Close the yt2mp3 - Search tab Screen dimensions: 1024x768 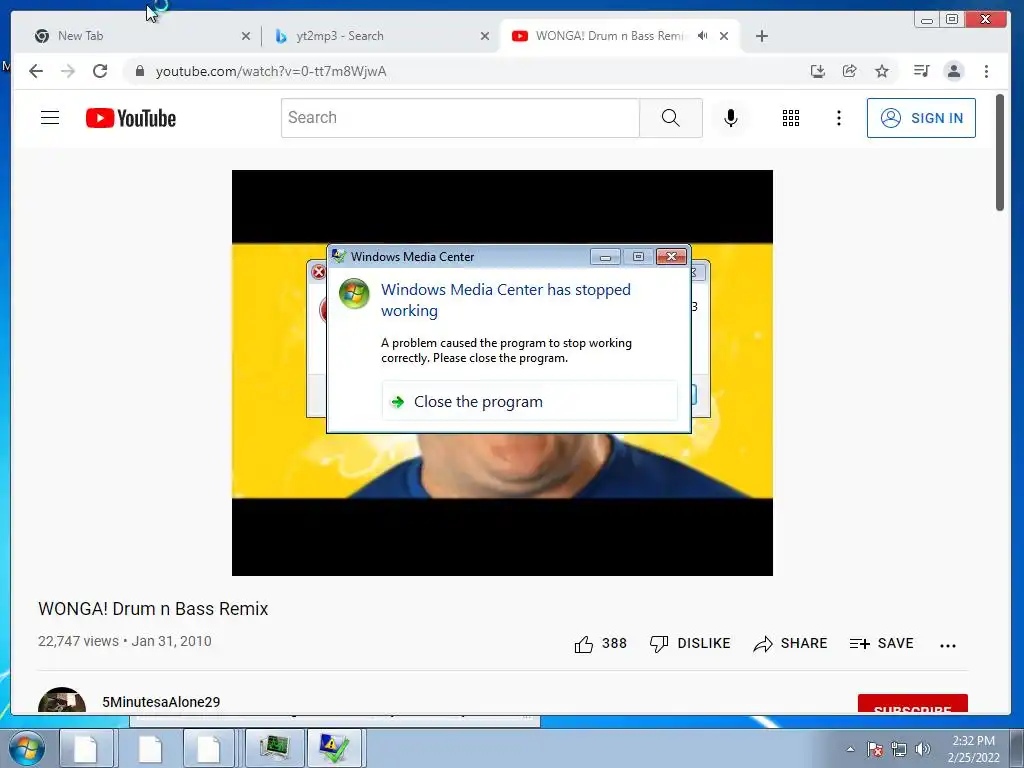tap(485, 37)
